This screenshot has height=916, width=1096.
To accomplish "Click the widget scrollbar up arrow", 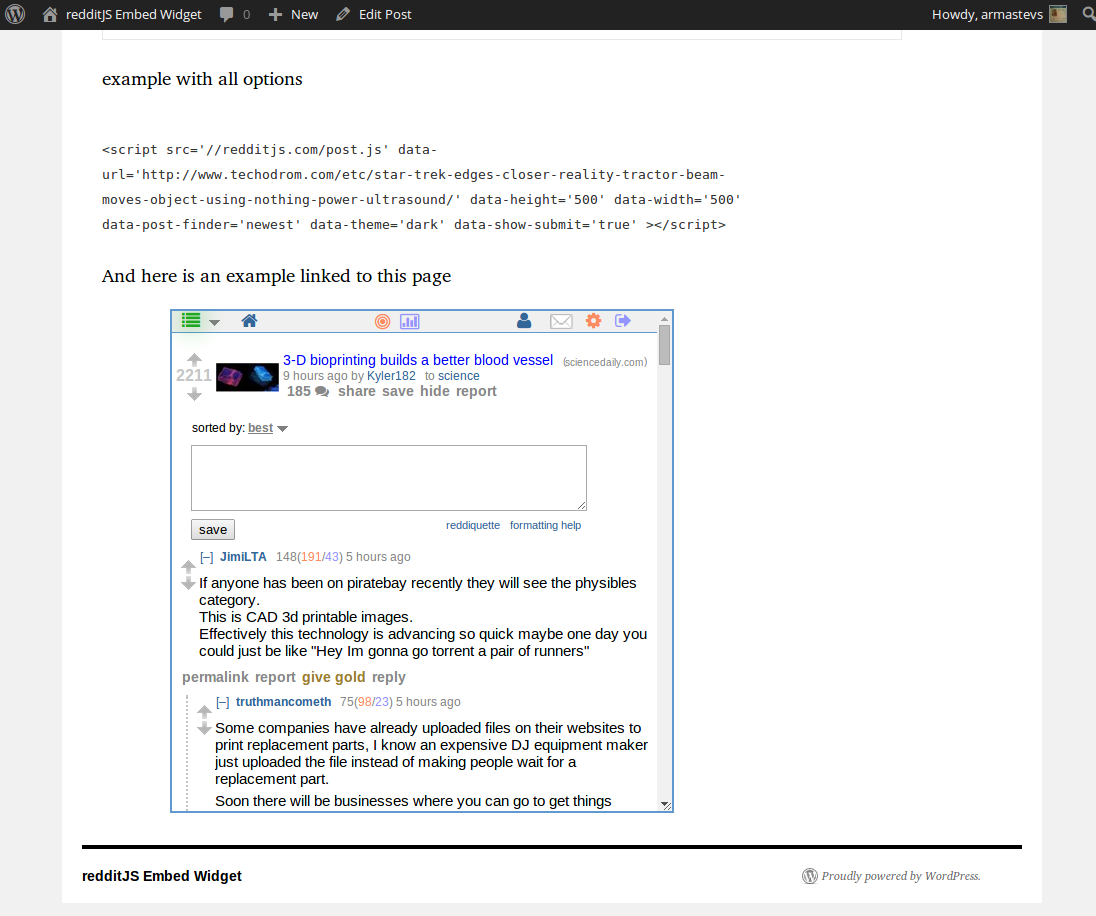I will pos(665,319).
